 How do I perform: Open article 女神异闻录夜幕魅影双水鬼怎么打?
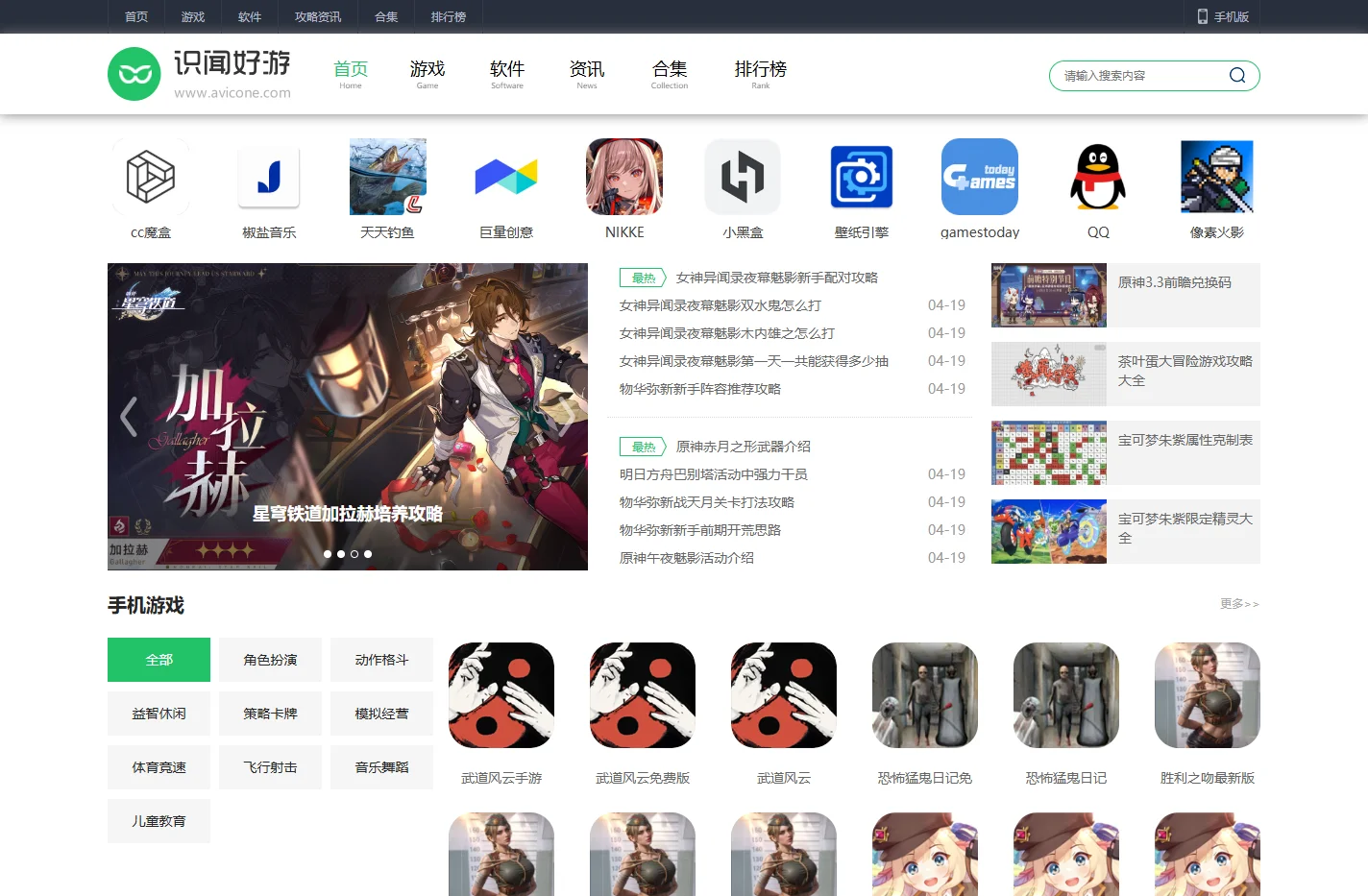[x=721, y=305]
